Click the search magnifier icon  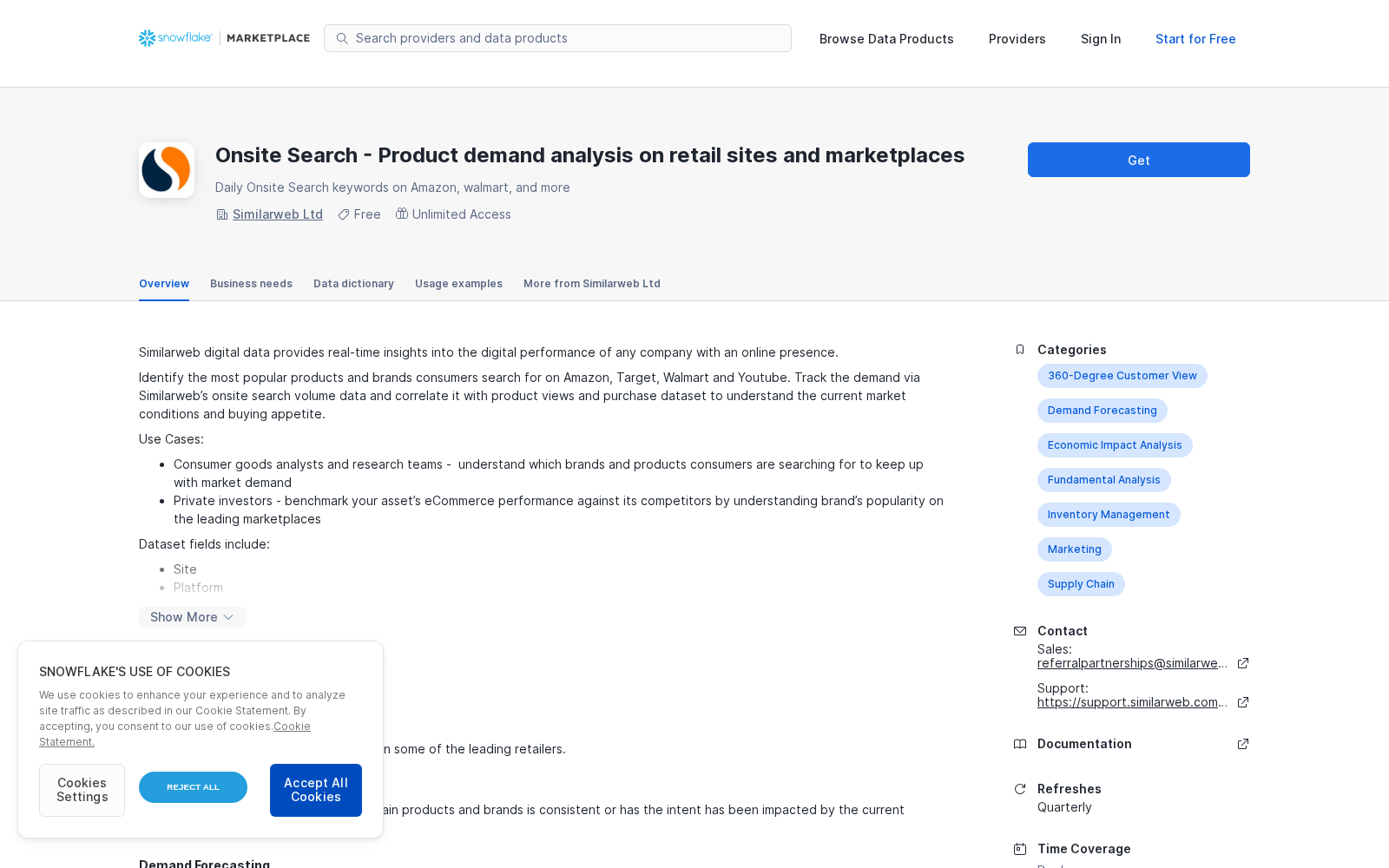(342, 38)
